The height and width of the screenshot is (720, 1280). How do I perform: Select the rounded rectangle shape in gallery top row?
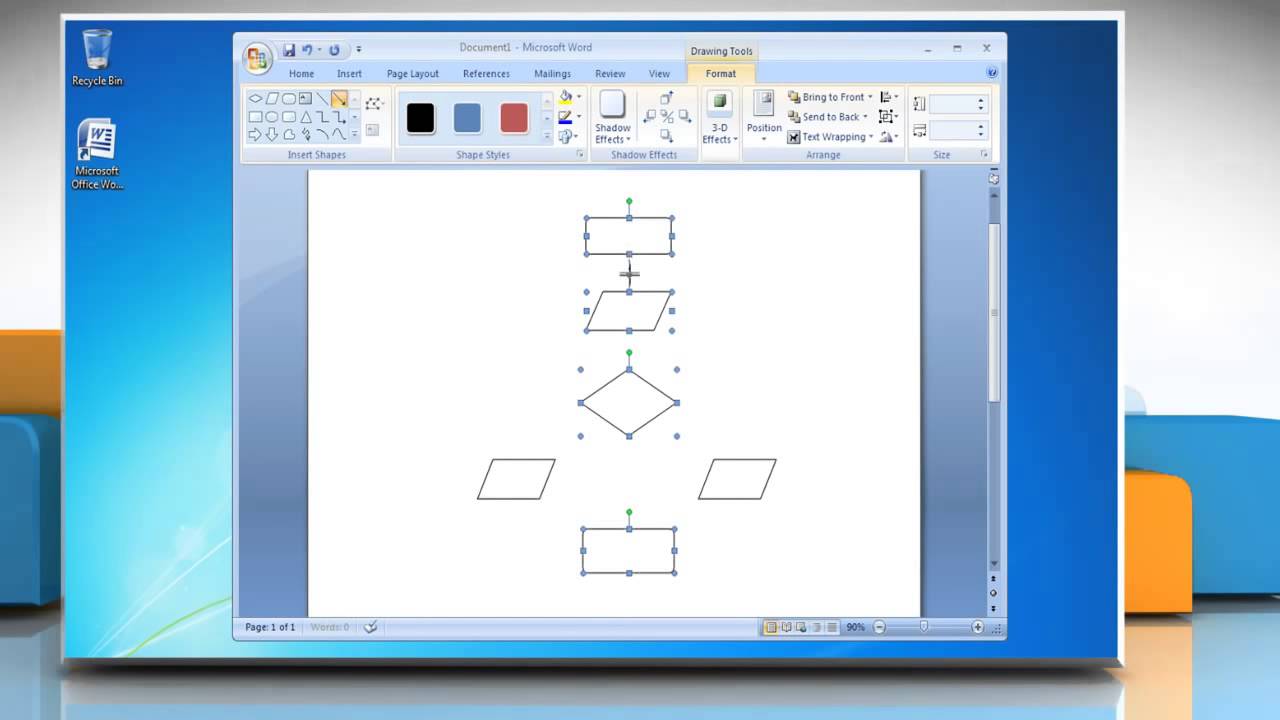[289, 98]
